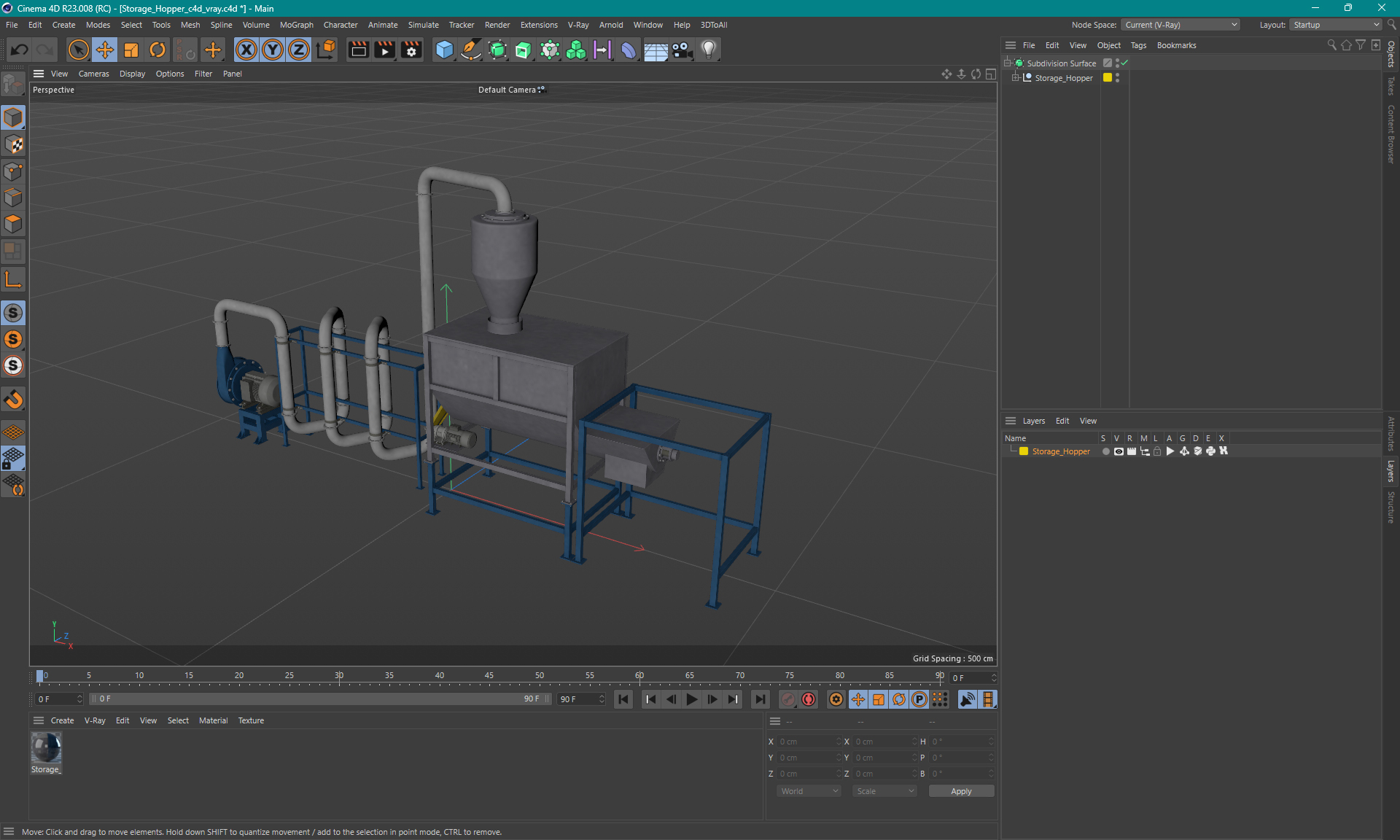
Task: Click the X position input field
Action: [x=808, y=742]
